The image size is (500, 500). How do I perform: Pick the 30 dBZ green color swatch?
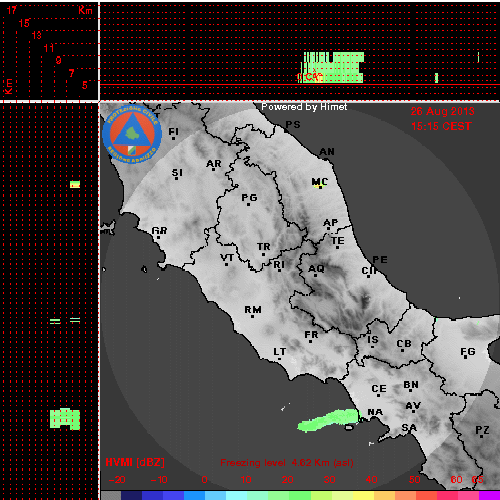pos(321,495)
